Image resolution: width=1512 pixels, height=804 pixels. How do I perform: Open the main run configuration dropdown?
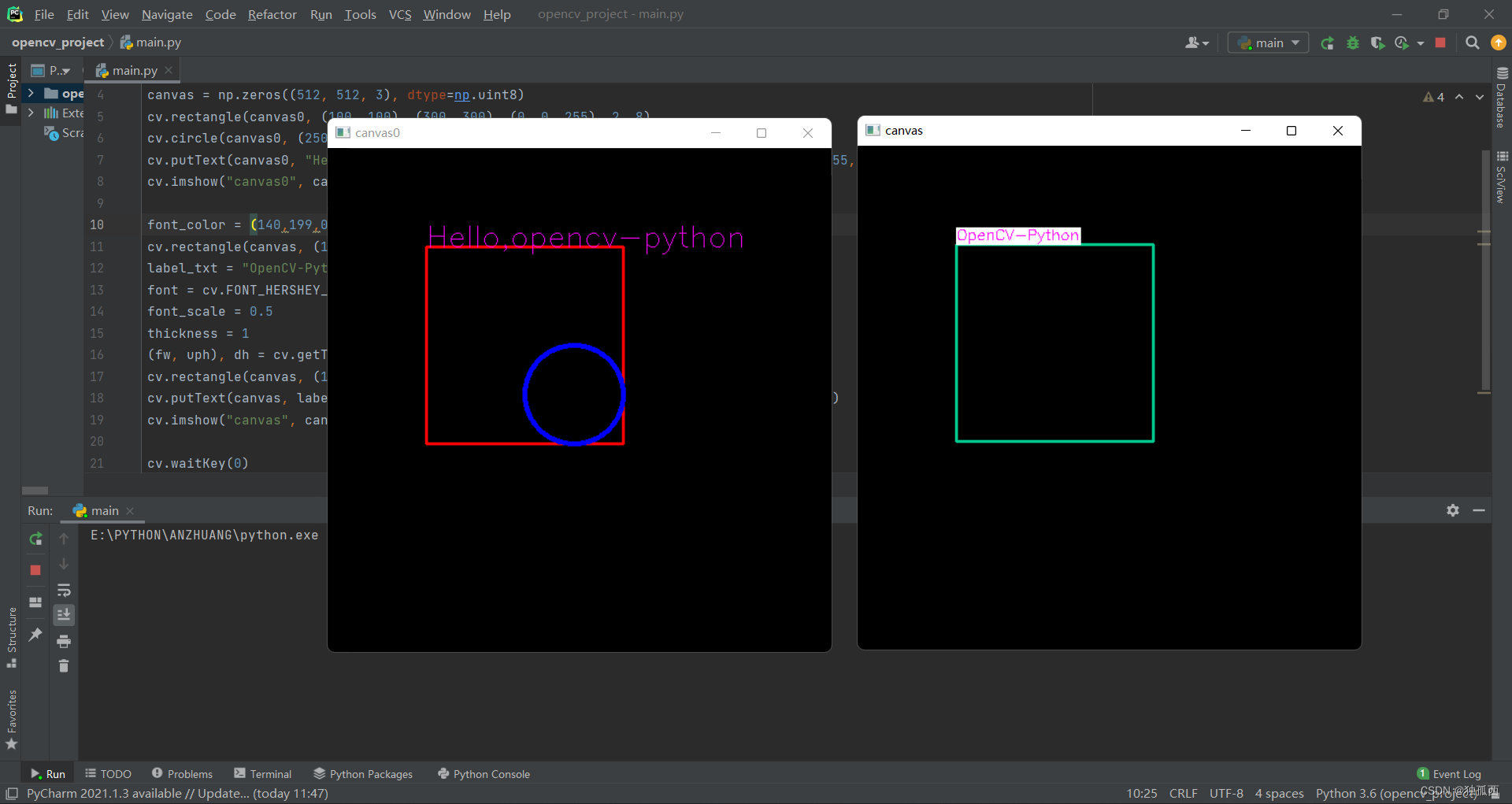point(1268,43)
